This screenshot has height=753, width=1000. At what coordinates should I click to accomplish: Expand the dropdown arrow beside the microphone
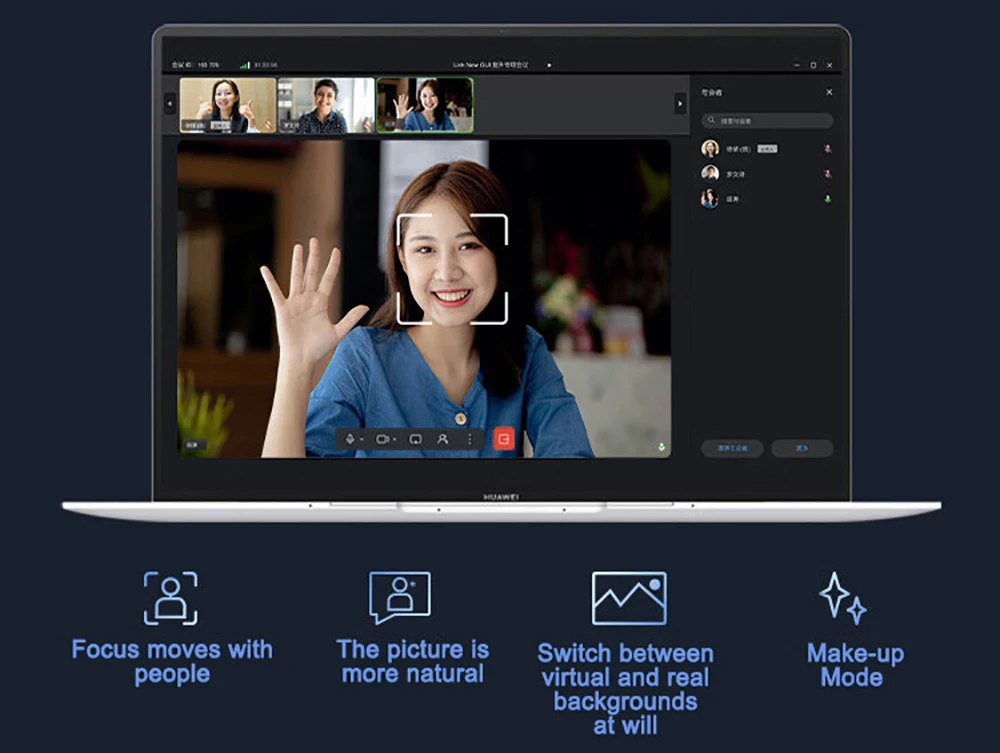(361, 439)
